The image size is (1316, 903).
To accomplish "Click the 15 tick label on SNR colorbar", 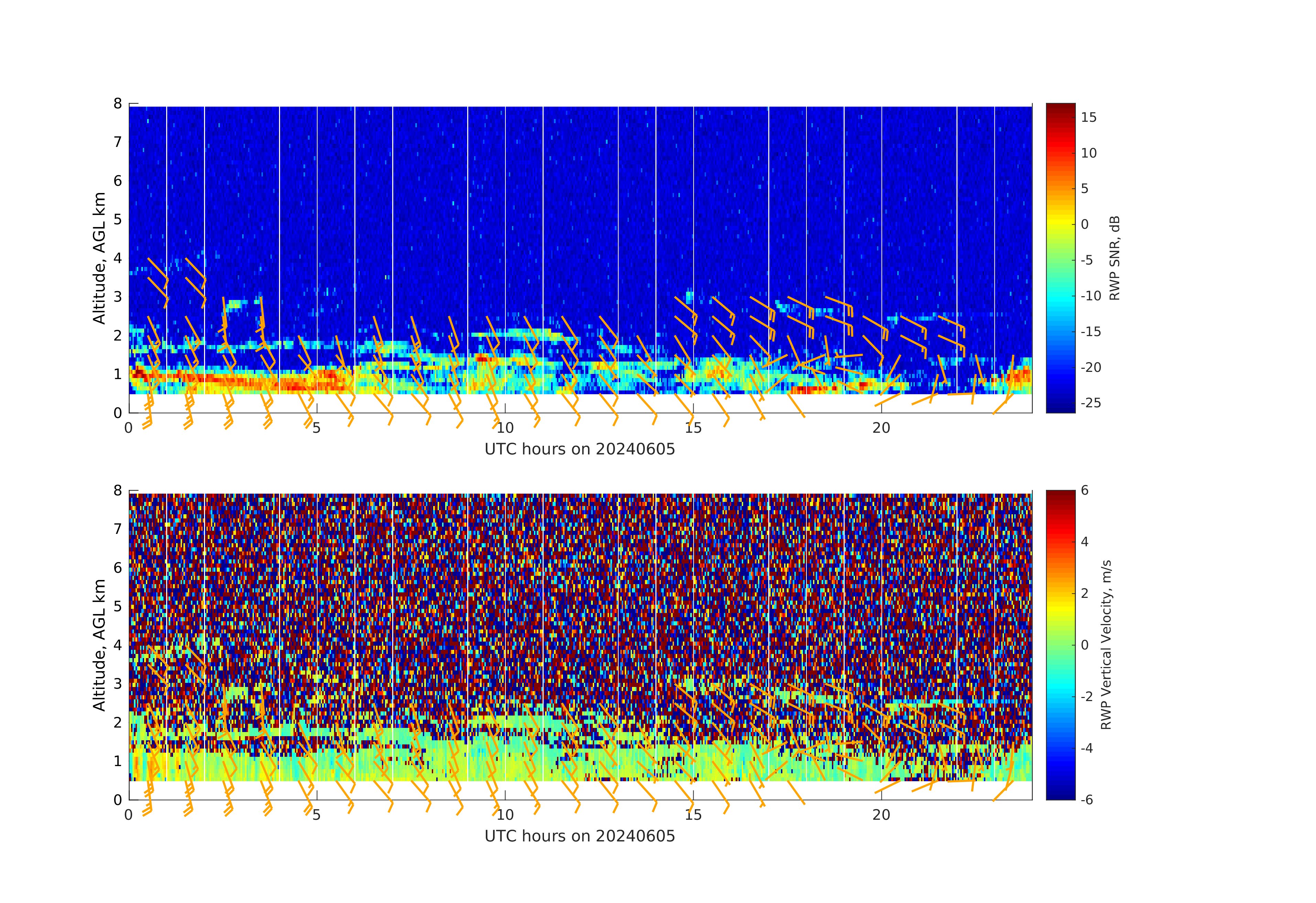I will (x=1088, y=118).
